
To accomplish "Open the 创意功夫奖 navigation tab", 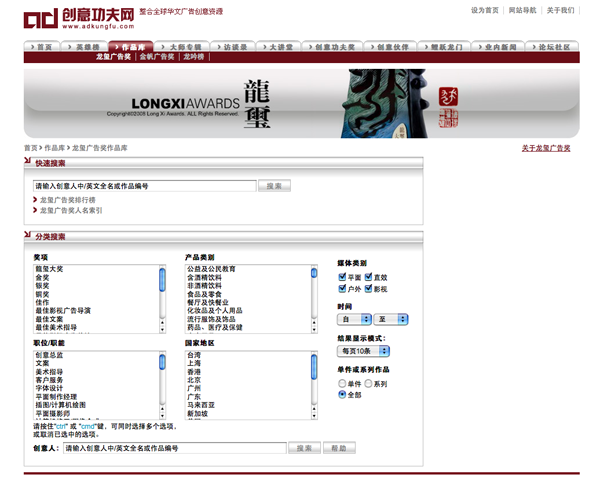I will point(332,47).
